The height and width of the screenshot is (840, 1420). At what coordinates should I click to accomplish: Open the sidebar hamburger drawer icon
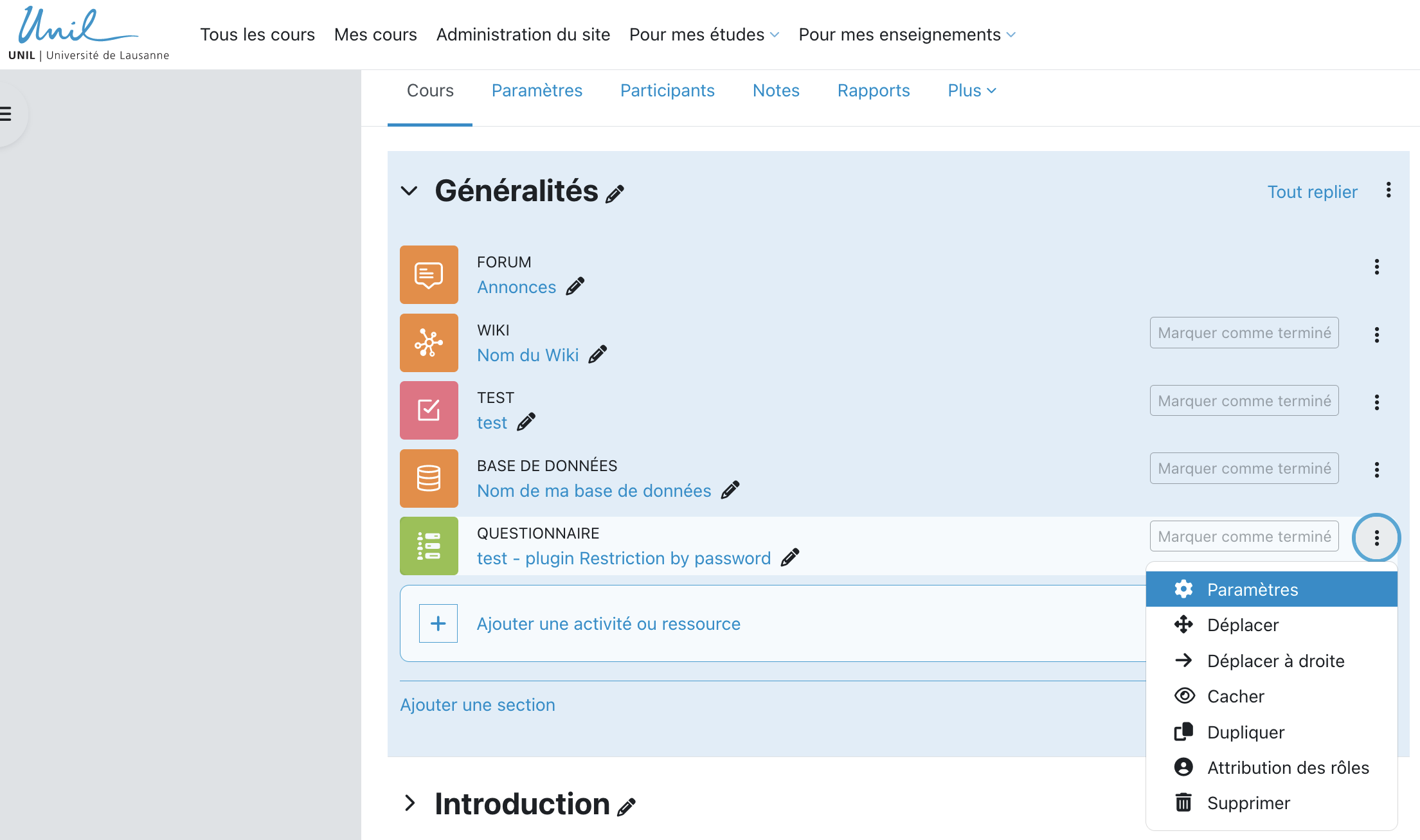coord(6,114)
